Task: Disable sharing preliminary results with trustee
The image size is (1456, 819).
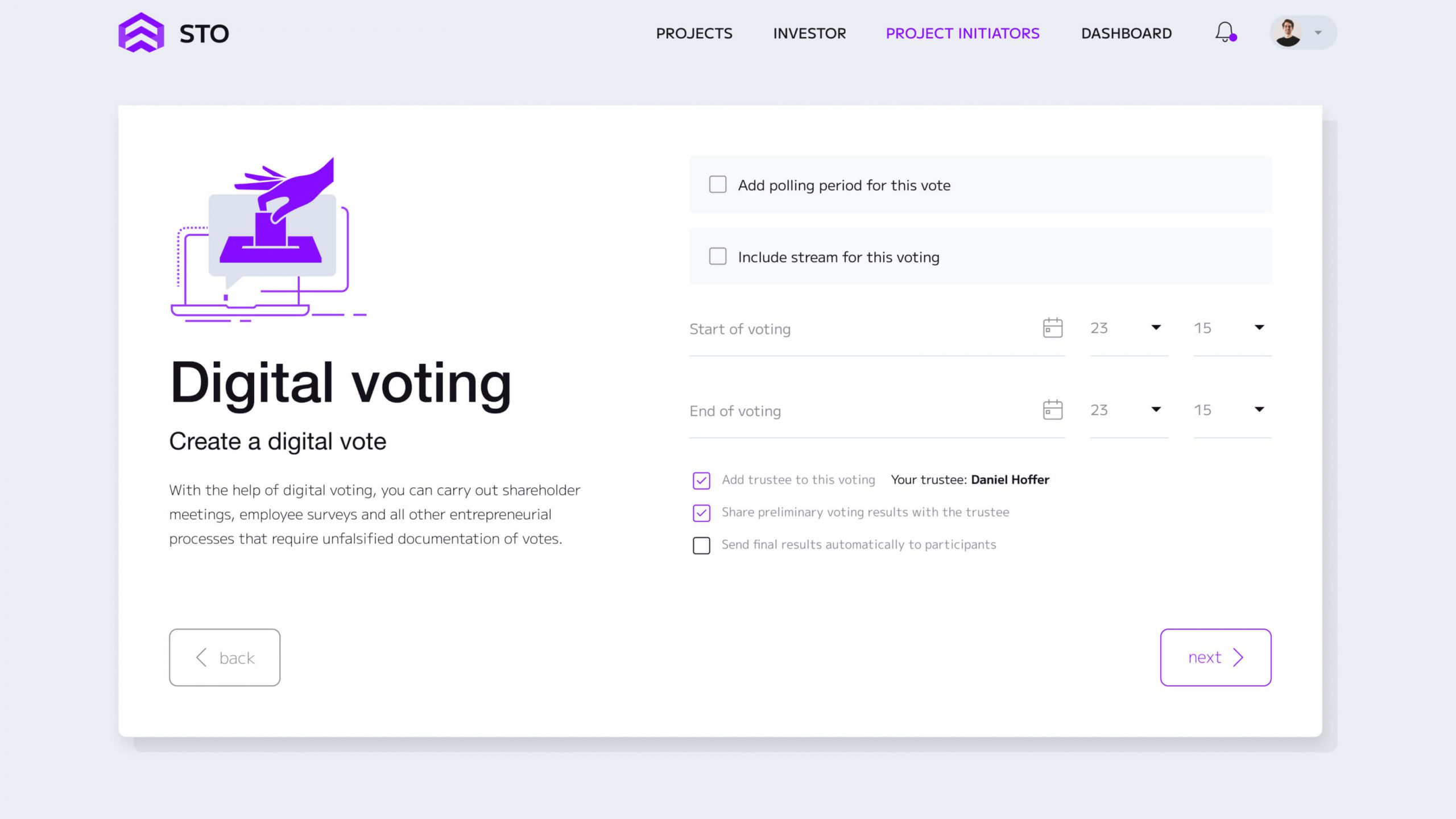Action: [x=701, y=513]
